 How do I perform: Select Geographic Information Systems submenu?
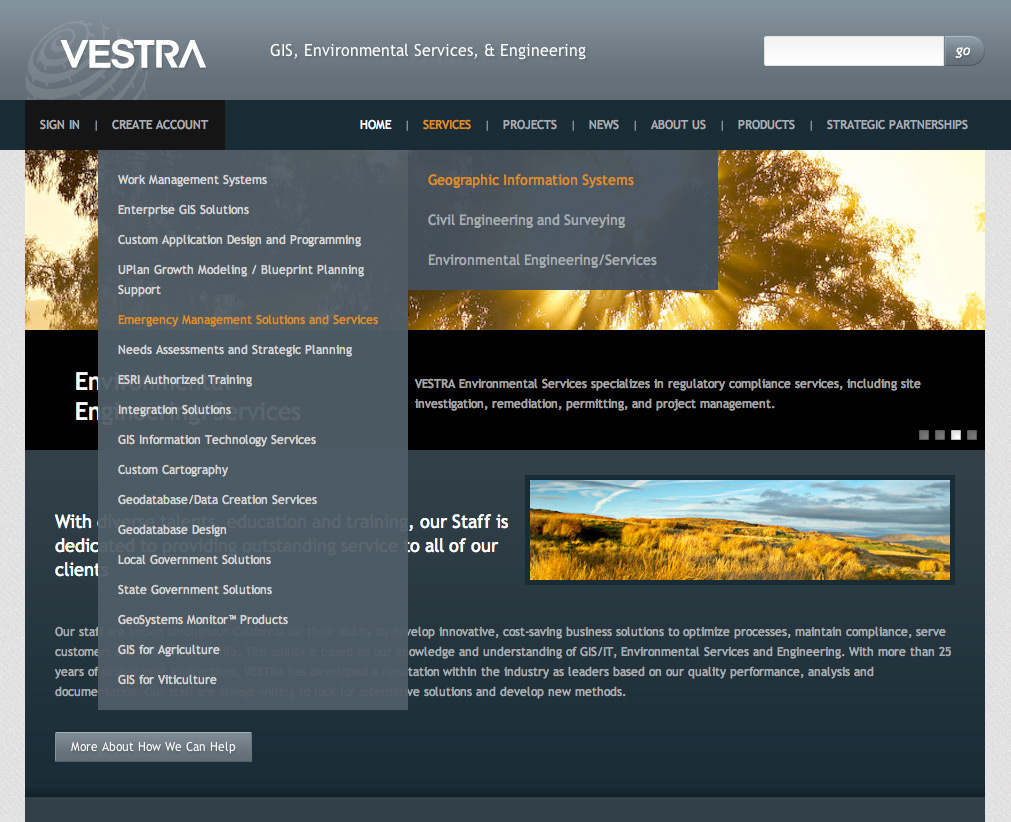tap(531, 181)
